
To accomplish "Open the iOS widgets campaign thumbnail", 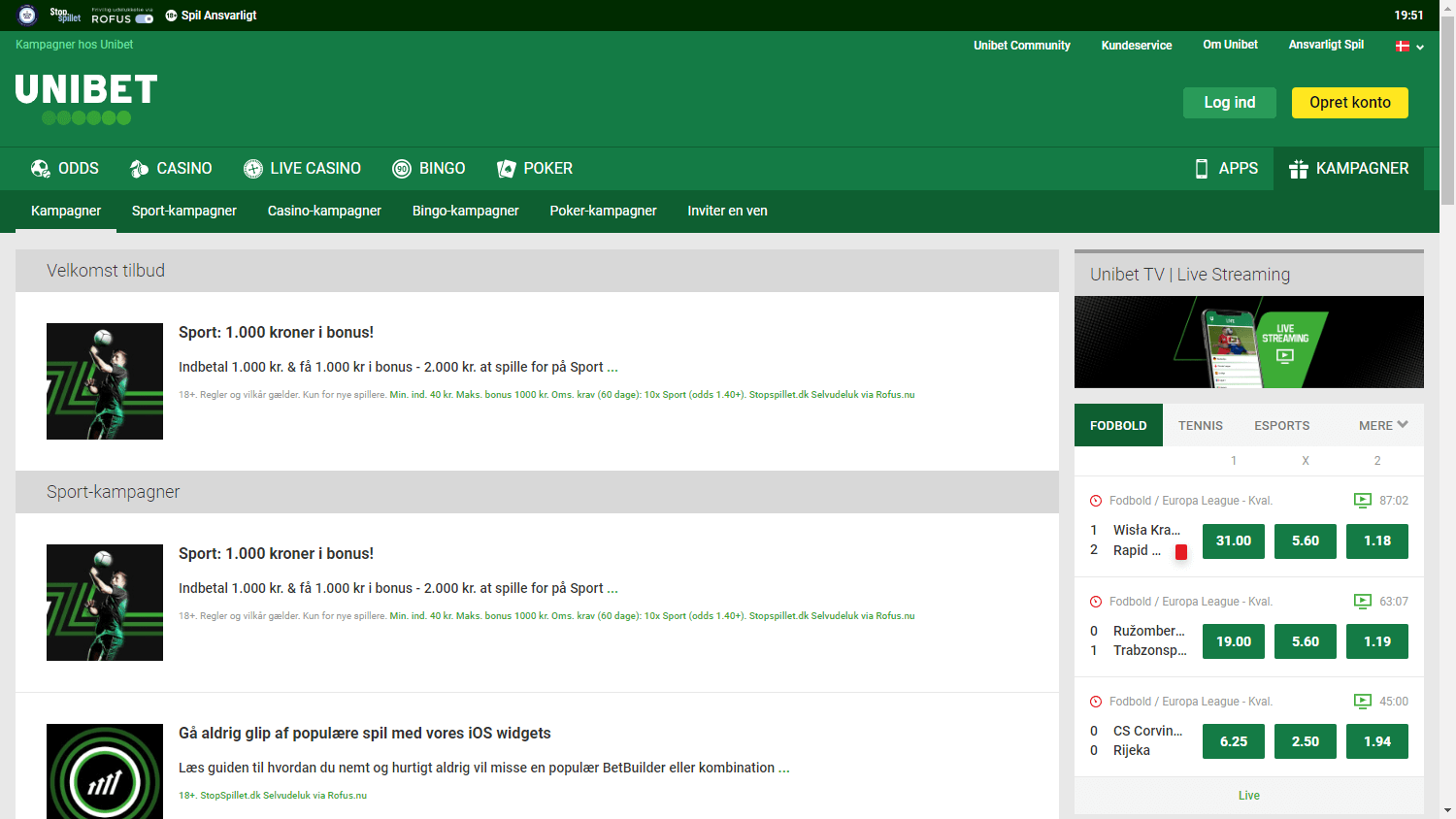I will [x=105, y=771].
